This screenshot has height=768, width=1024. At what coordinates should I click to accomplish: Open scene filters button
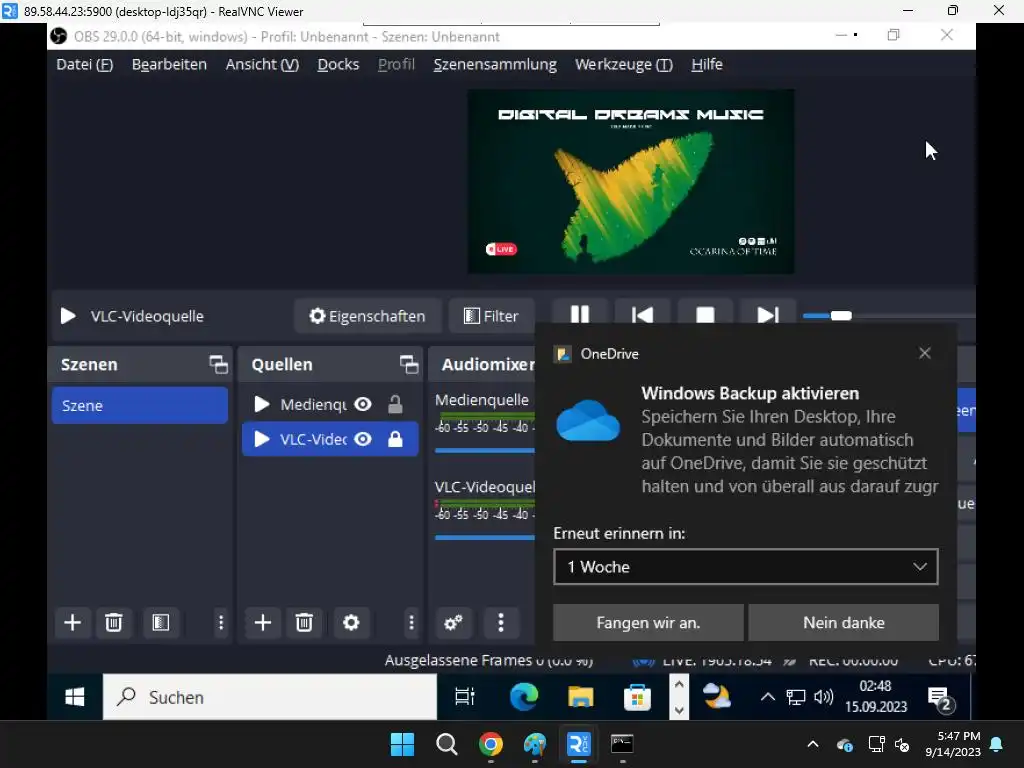point(161,622)
